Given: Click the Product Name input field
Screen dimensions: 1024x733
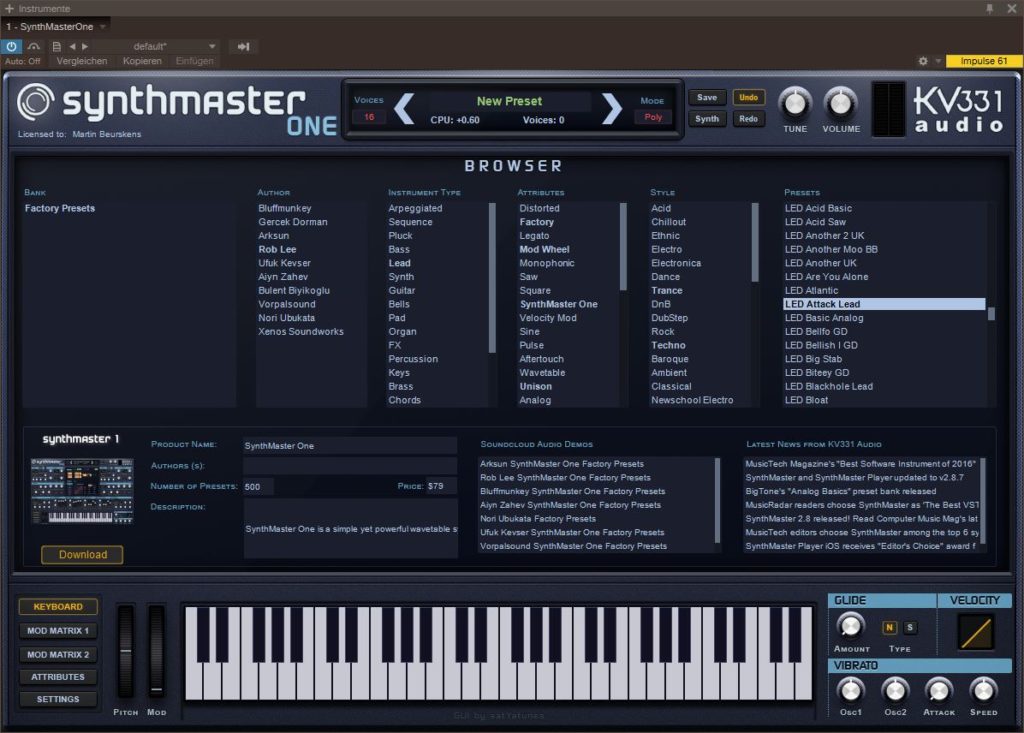Looking at the screenshot, I should (x=350, y=446).
